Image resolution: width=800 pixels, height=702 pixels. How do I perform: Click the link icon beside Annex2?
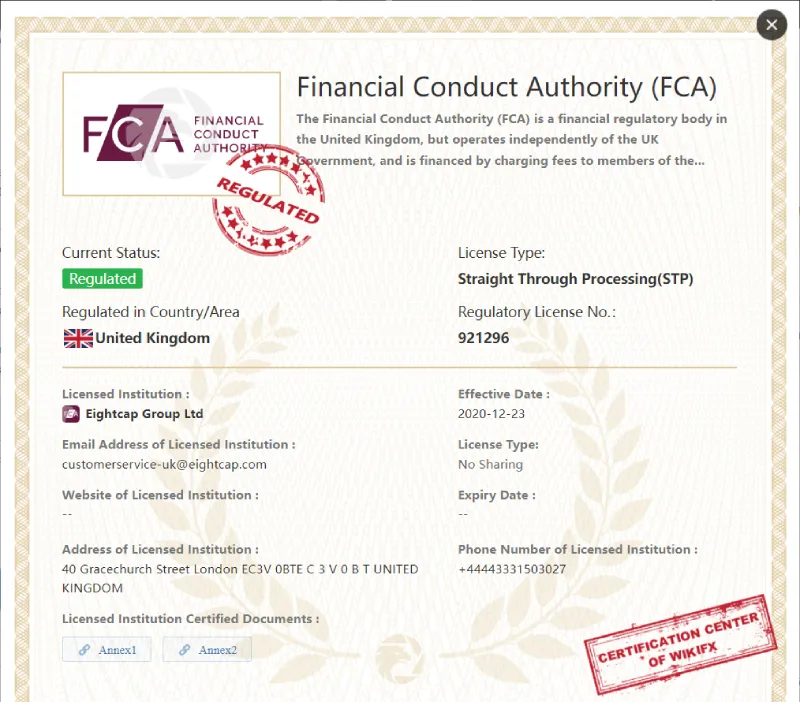185,650
